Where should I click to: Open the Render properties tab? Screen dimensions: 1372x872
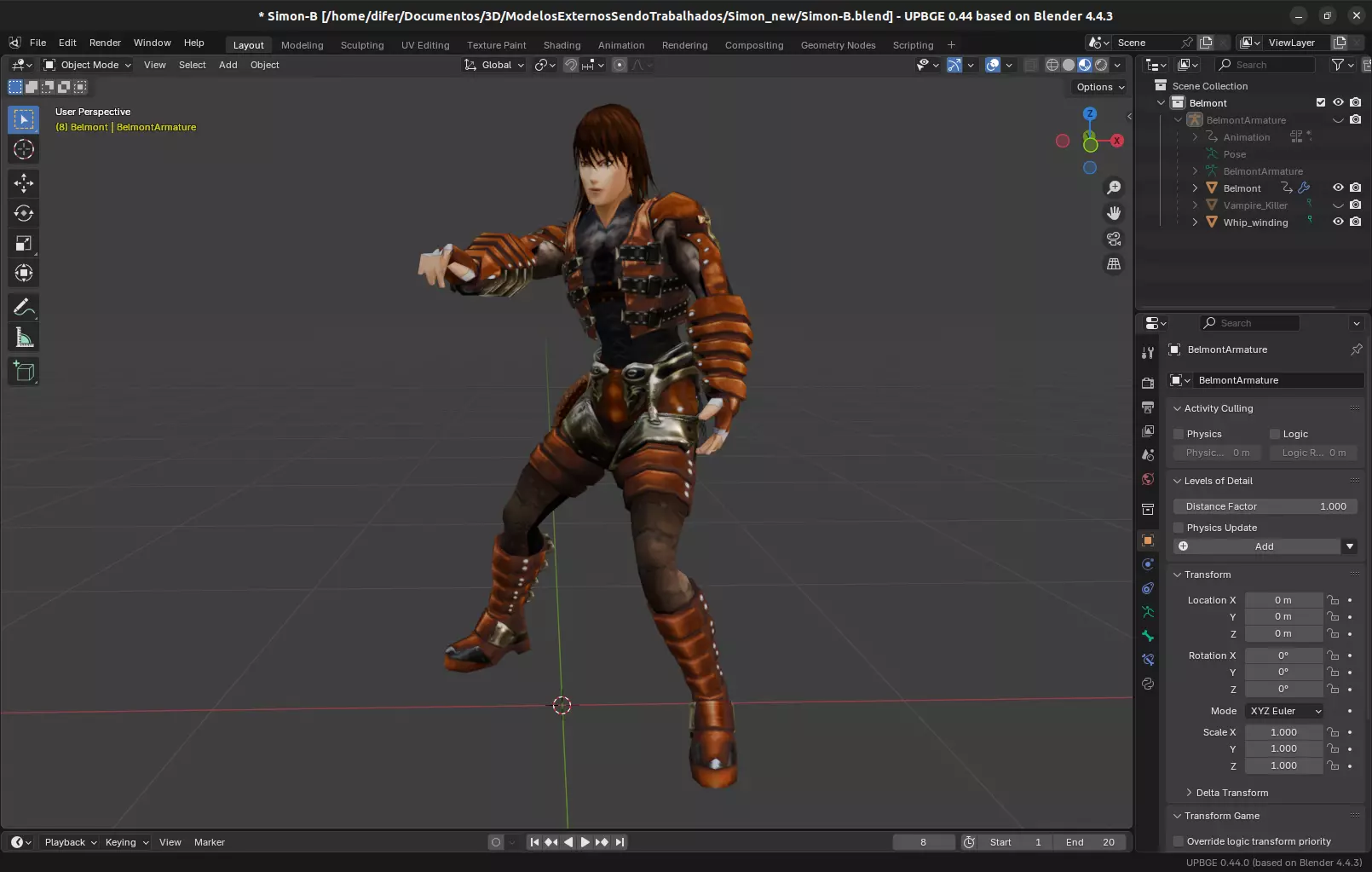point(1148,383)
